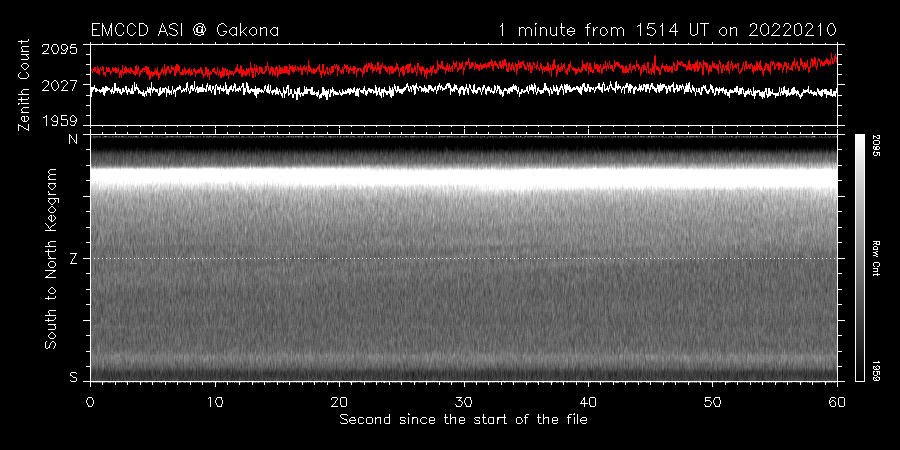Click the 10 second tick label

pyautogui.click(x=215, y=402)
